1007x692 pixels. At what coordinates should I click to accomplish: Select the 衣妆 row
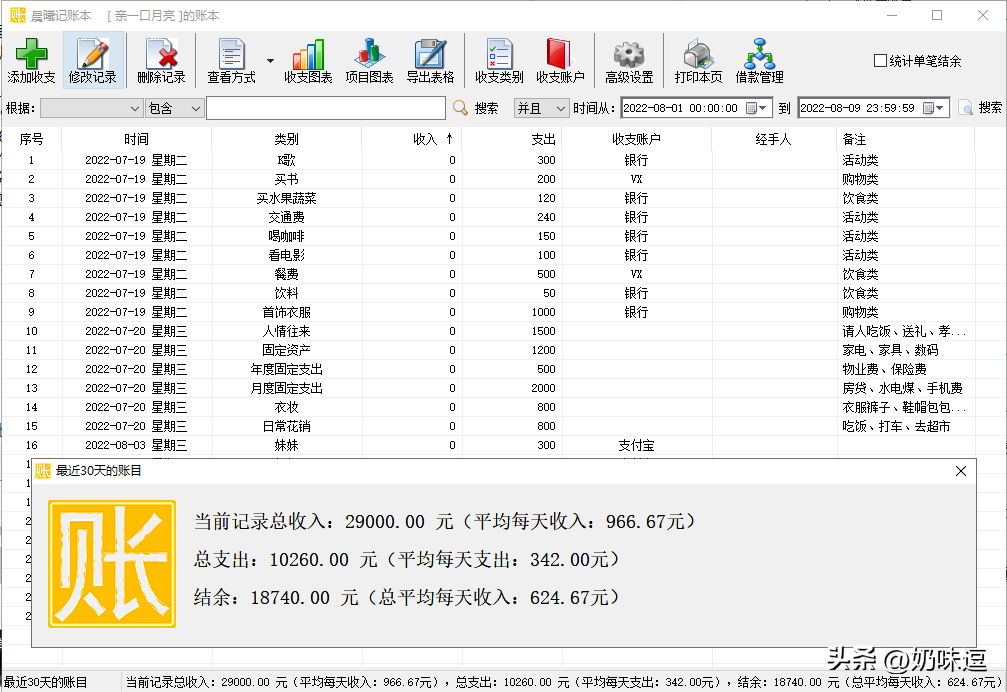(488, 407)
